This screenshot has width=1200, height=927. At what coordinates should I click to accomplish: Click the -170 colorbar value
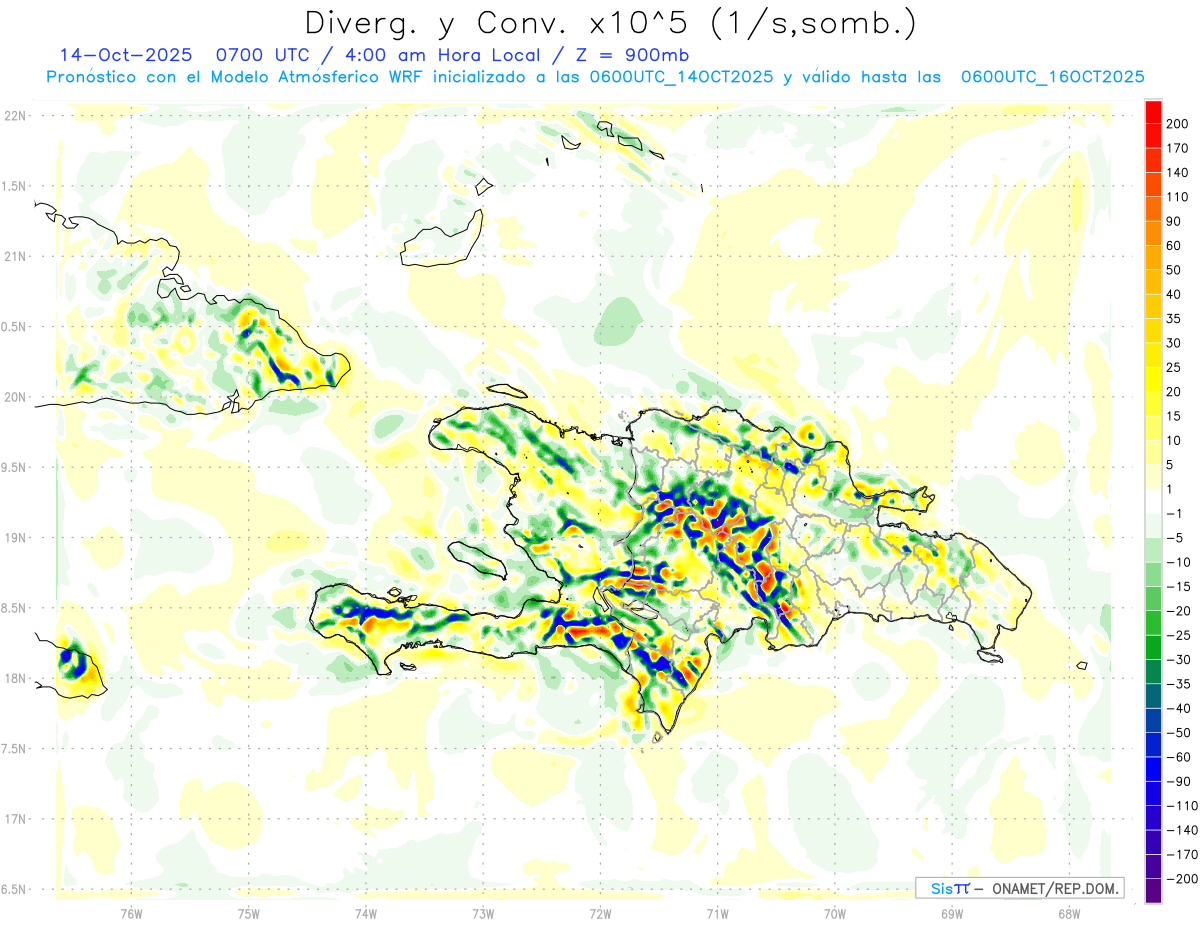click(x=1183, y=855)
